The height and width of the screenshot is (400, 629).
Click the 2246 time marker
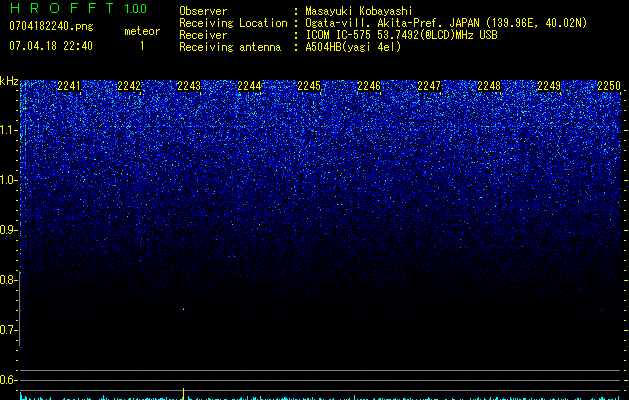click(x=369, y=86)
